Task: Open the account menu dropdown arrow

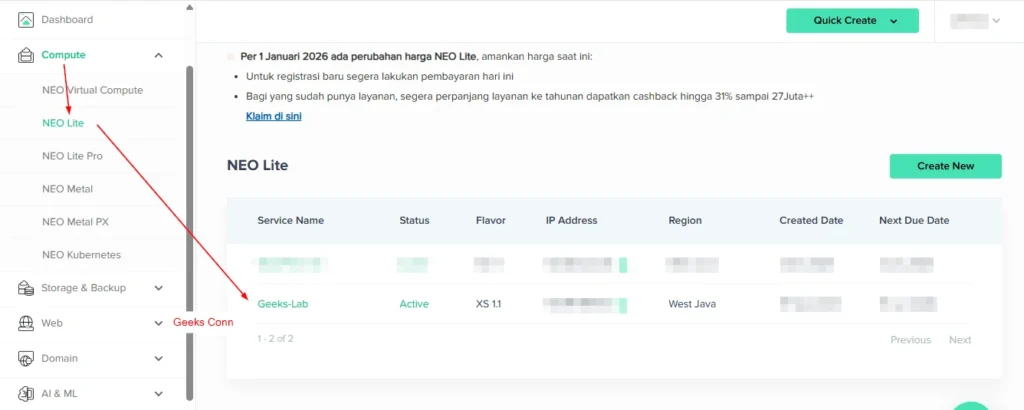Action: point(996,21)
